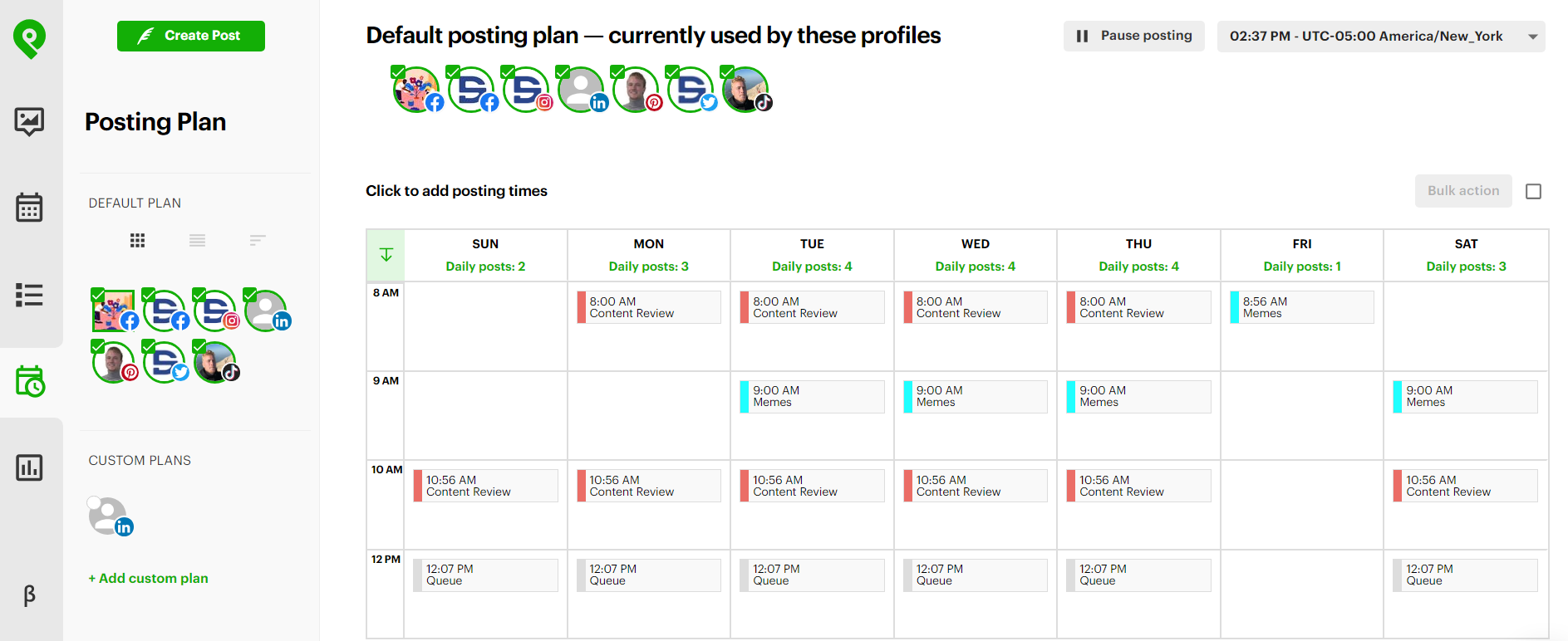Click the green arrow icon above the weekday column

coord(385,255)
